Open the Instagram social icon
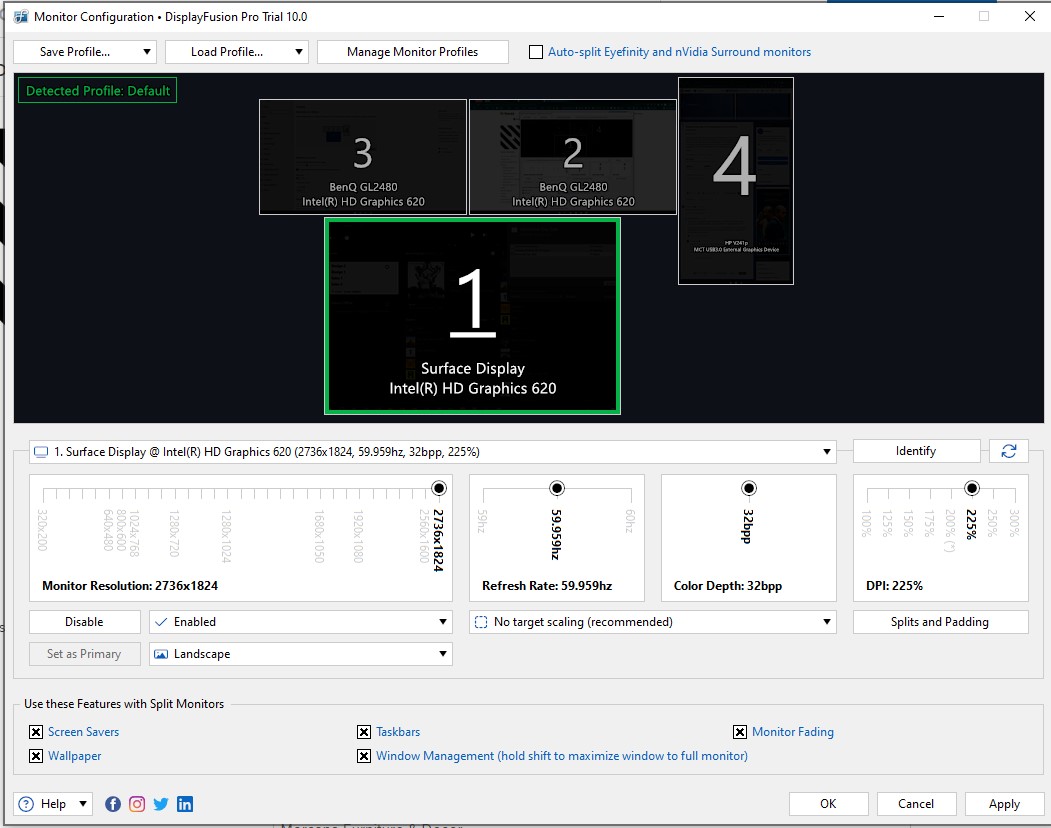Image resolution: width=1051 pixels, height=828 pixels. (137, 804)
